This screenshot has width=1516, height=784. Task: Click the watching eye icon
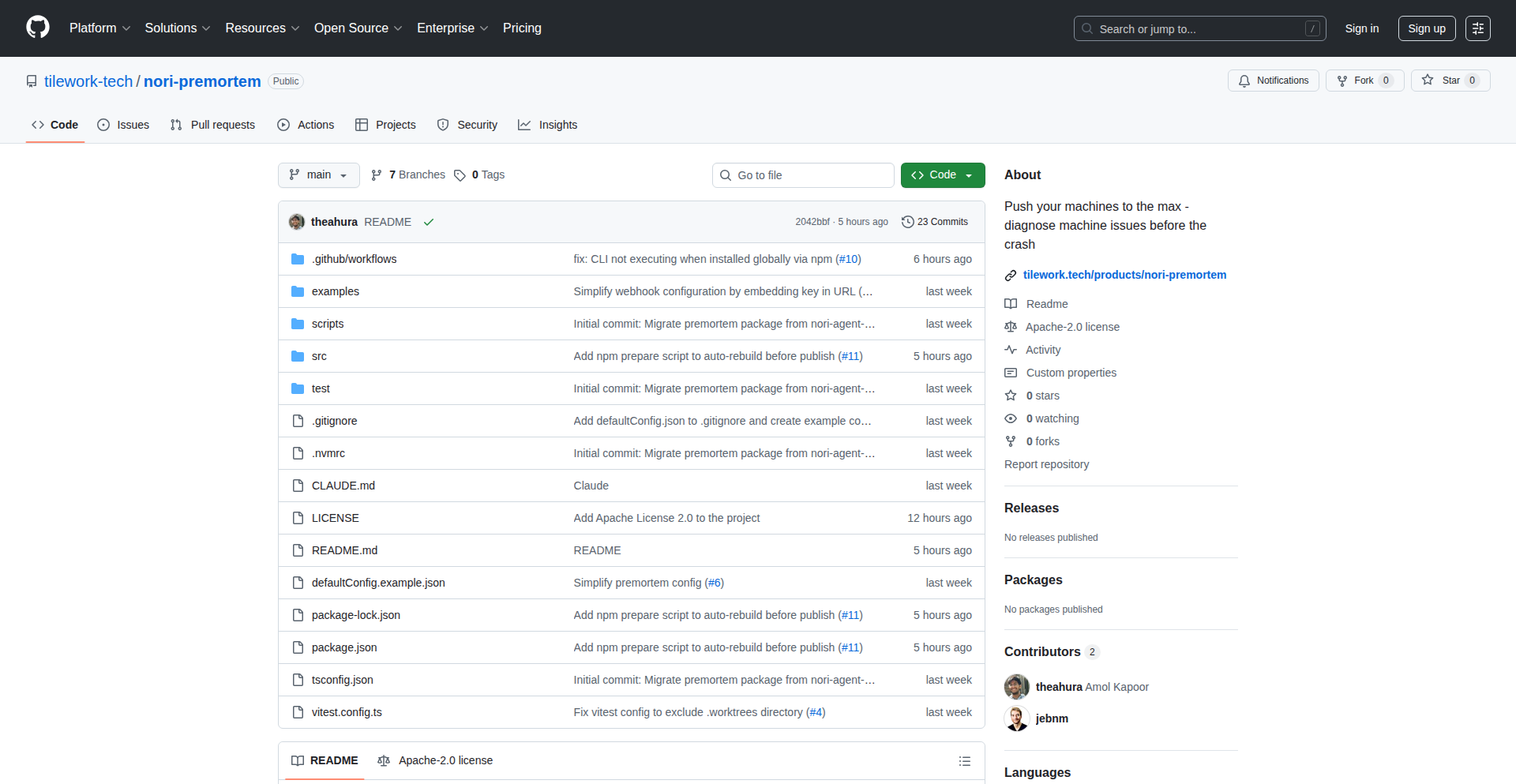point(1011,418)
